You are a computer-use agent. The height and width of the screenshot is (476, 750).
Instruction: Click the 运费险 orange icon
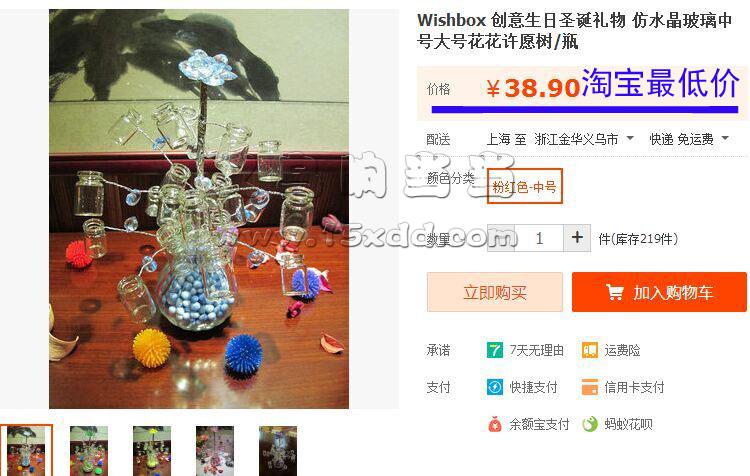pos(590,350)
